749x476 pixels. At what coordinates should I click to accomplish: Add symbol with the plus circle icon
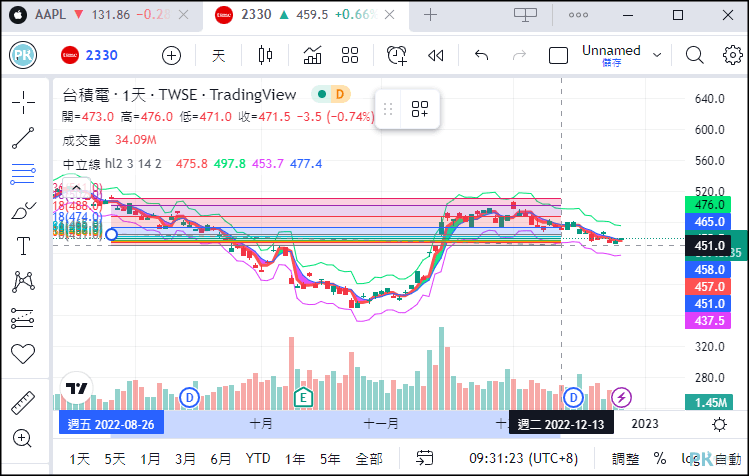[x=171, y=55]
